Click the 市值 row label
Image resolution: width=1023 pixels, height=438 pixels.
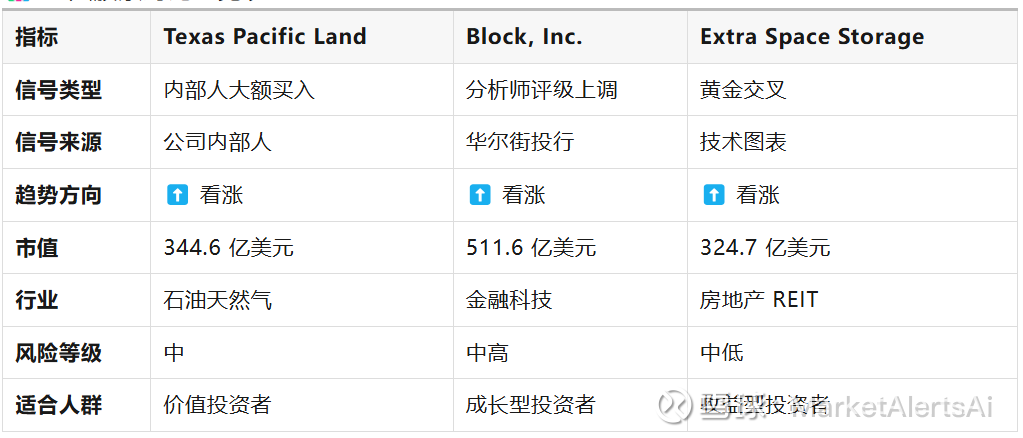click(37, 247)
